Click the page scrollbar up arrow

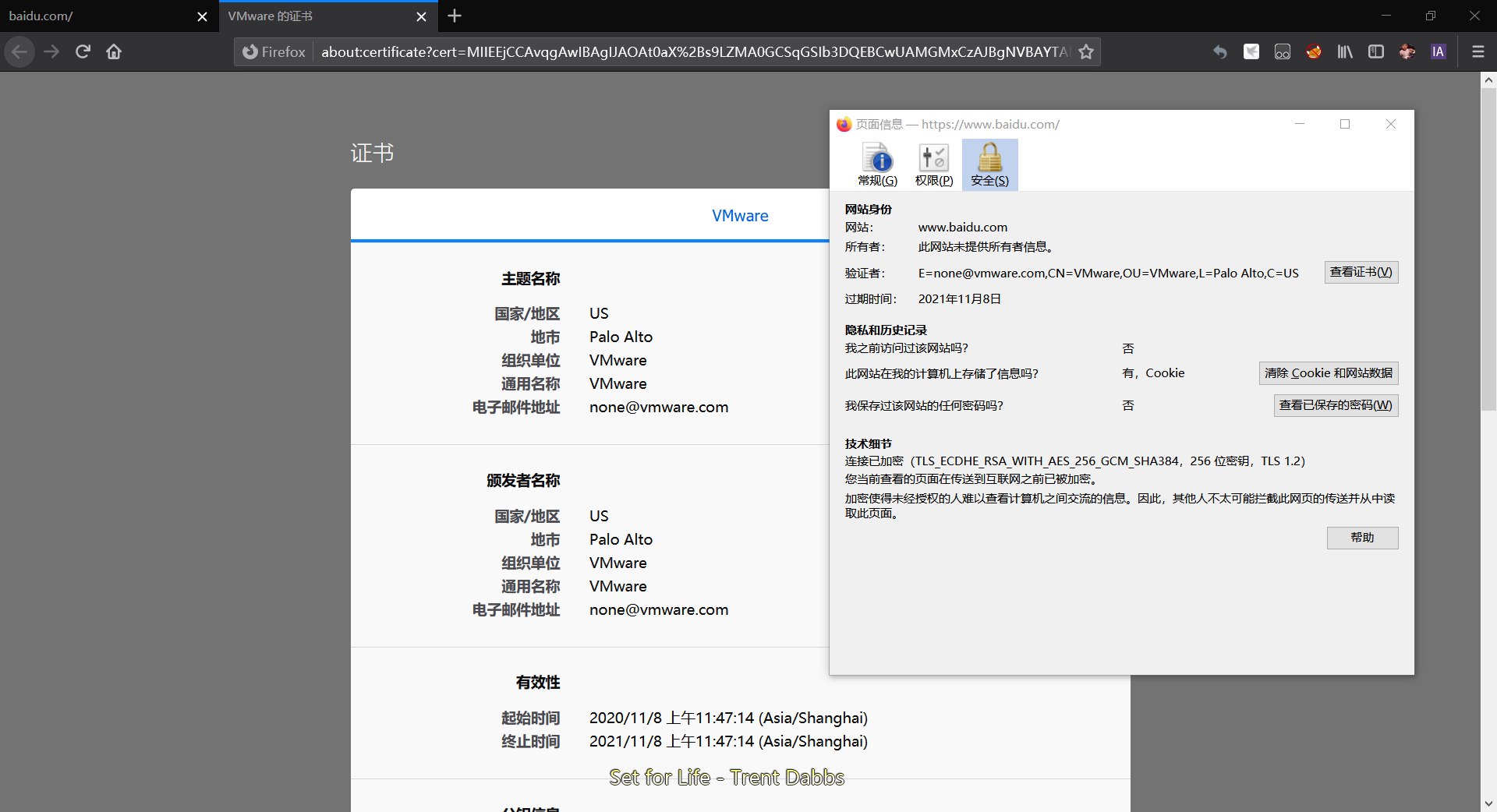[x=1488, y=79]
